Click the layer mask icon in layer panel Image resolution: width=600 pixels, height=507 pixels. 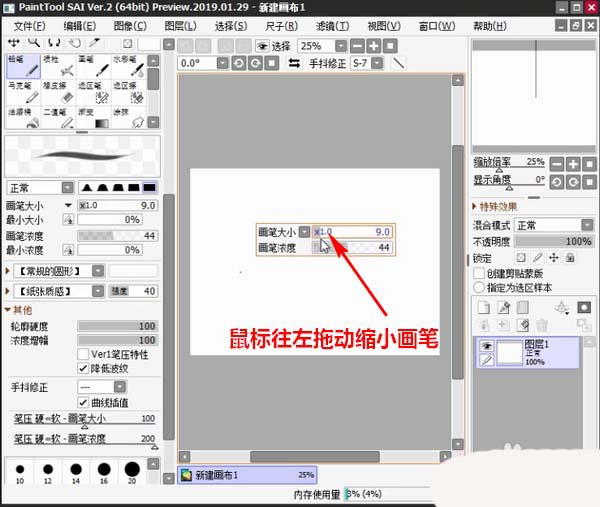pos(584,307)
